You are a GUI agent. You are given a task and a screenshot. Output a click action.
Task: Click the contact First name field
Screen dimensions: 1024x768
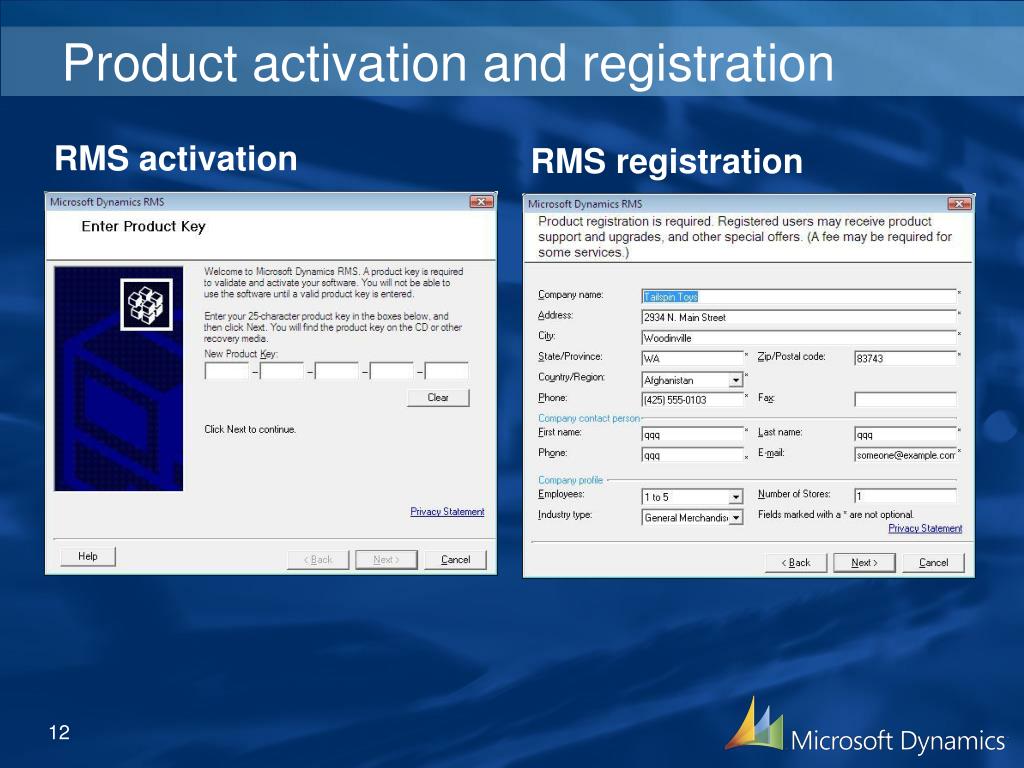pos(692,435)
